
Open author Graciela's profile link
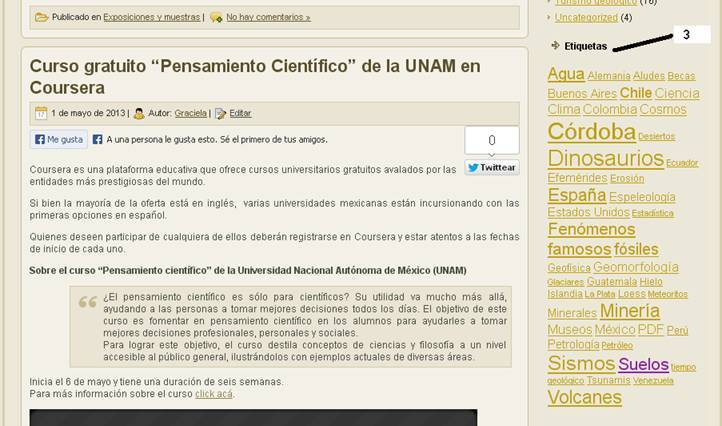(x=191, y=114)
